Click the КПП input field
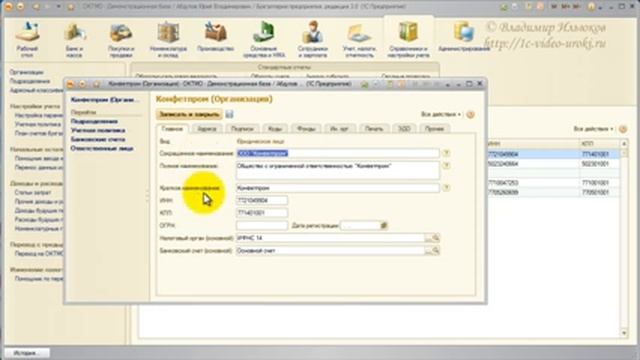 262,213
